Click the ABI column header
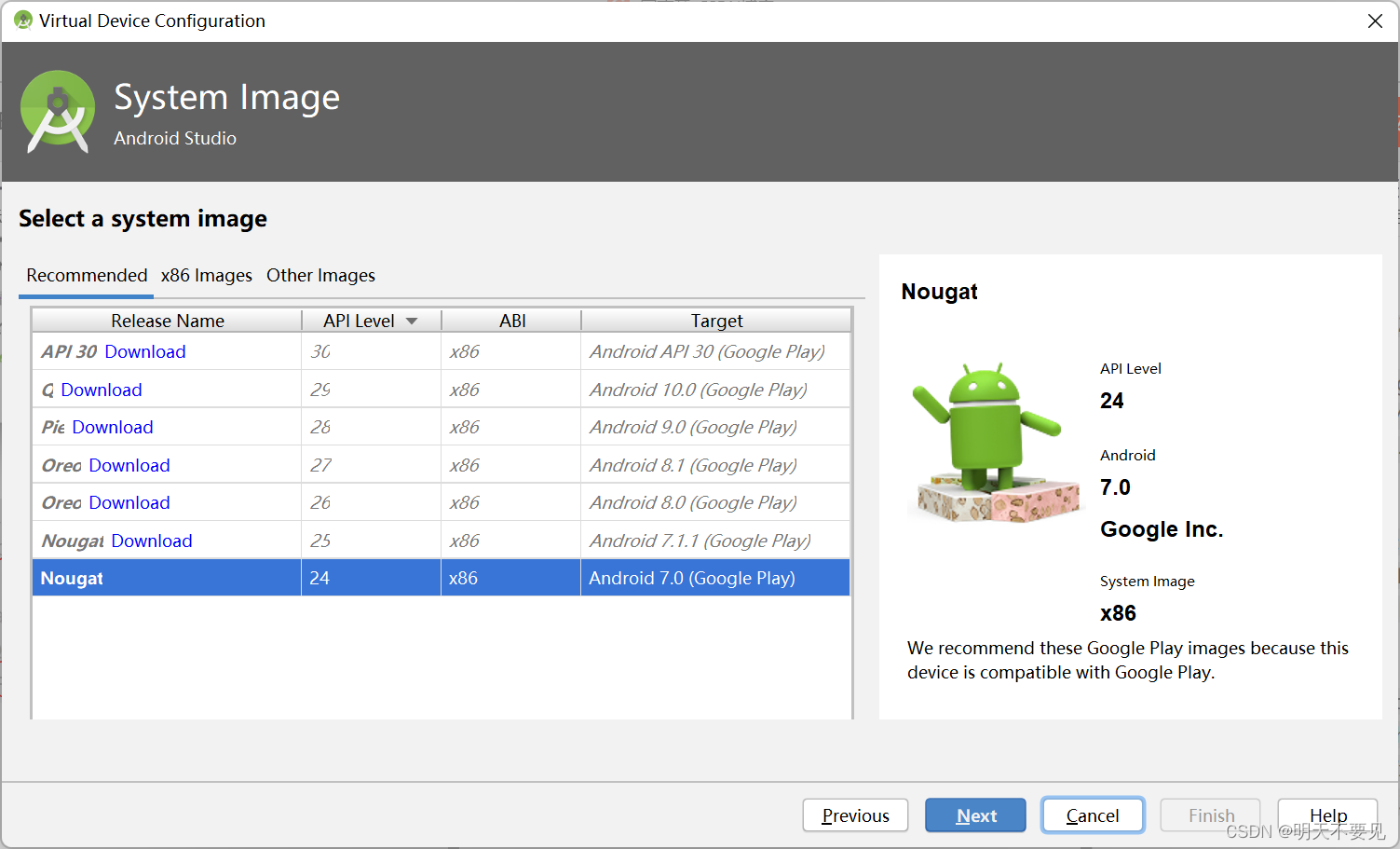 click(511, 321)
